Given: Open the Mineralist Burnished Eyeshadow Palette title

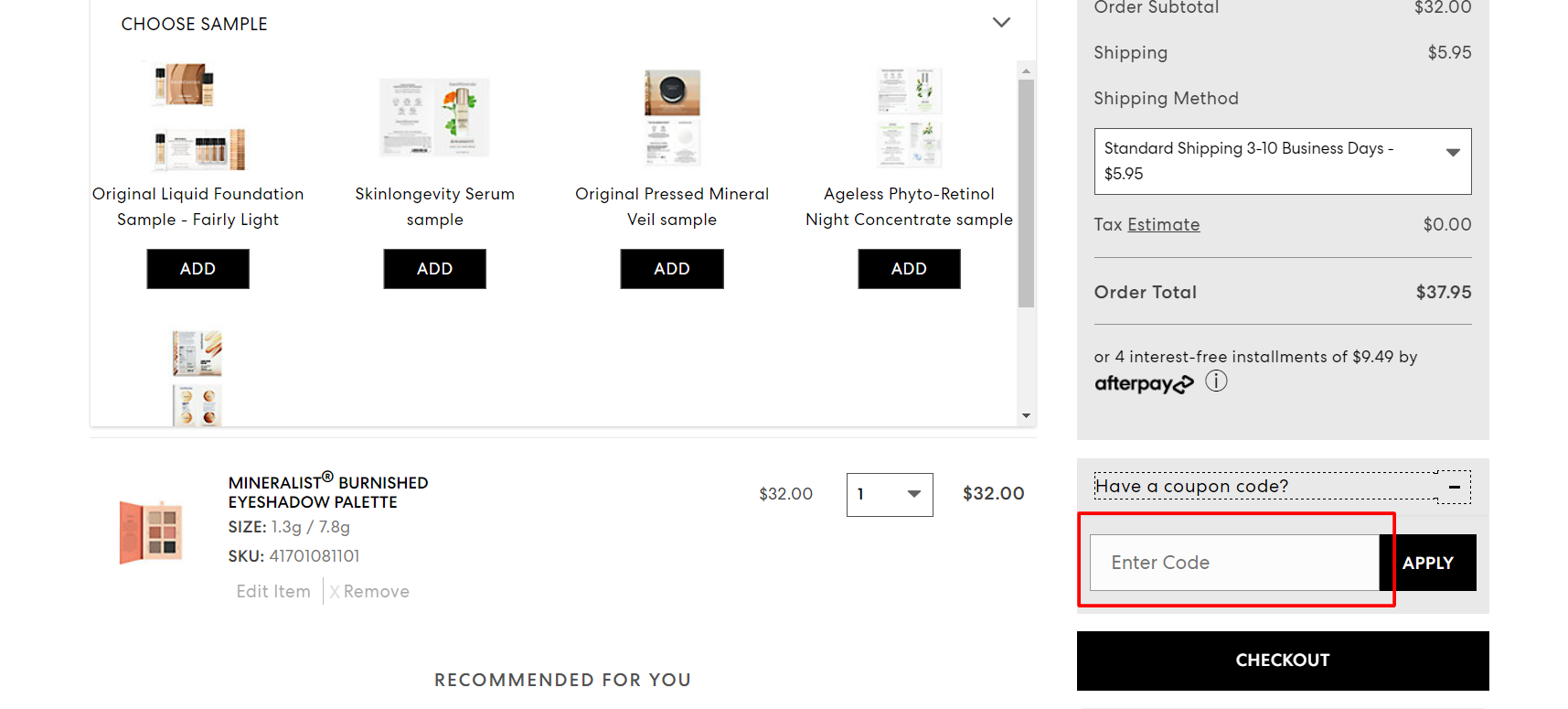Looking at the screenshot, I should pos(328,491).
